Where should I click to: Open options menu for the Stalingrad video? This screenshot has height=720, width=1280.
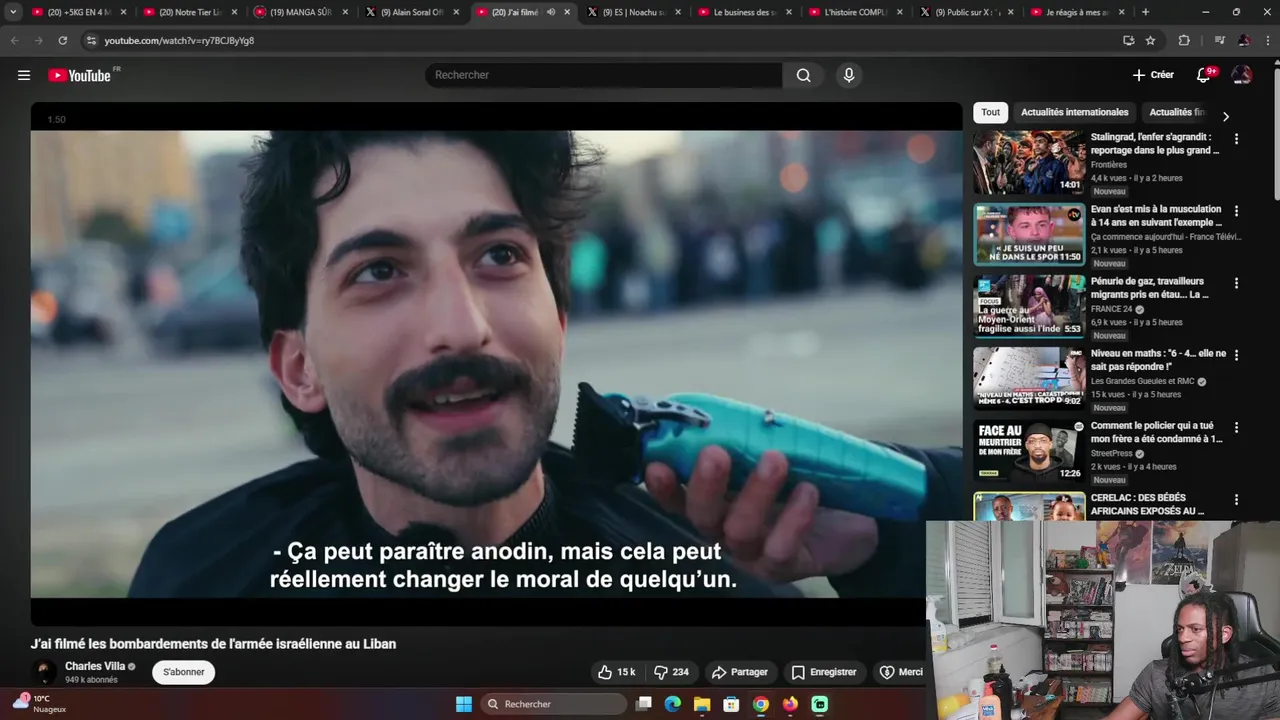[1236, 139]
